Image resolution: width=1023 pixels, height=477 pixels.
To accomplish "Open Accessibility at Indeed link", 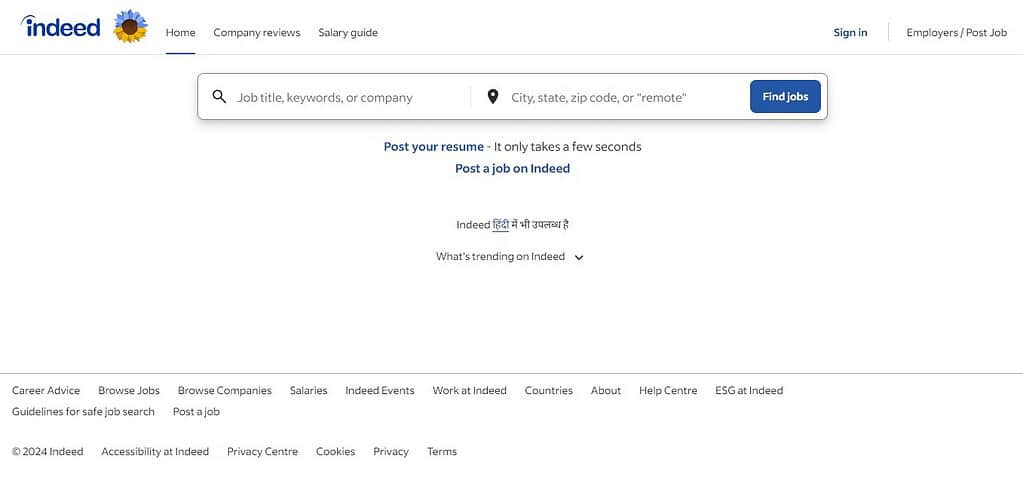I will pos(155,452).
